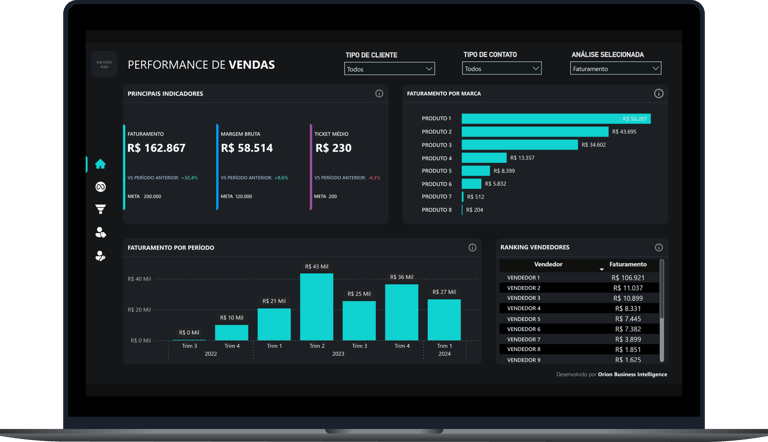Click the R$ 106.921 value
768x442 pixels.
point(628,278)
